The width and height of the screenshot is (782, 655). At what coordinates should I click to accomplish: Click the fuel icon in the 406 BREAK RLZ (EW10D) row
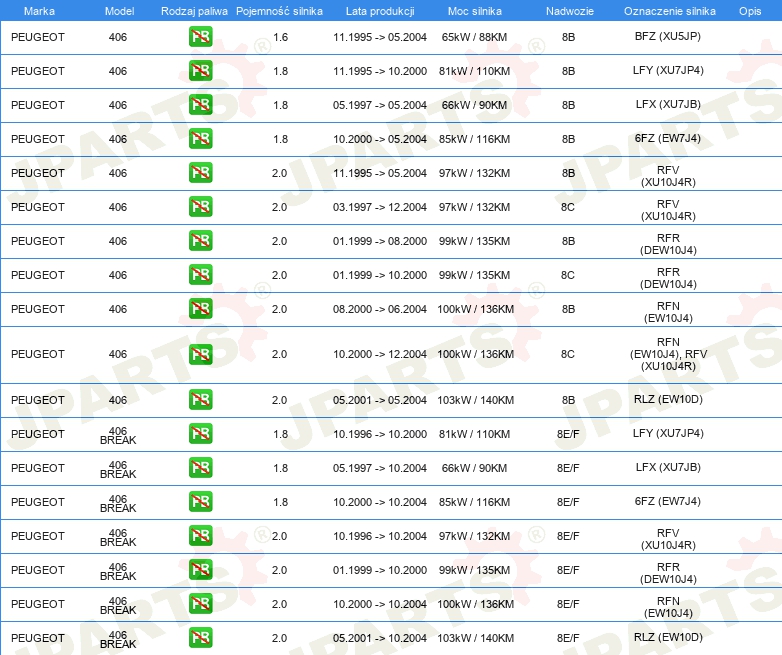pyautogui.click(x=200, y=638)
